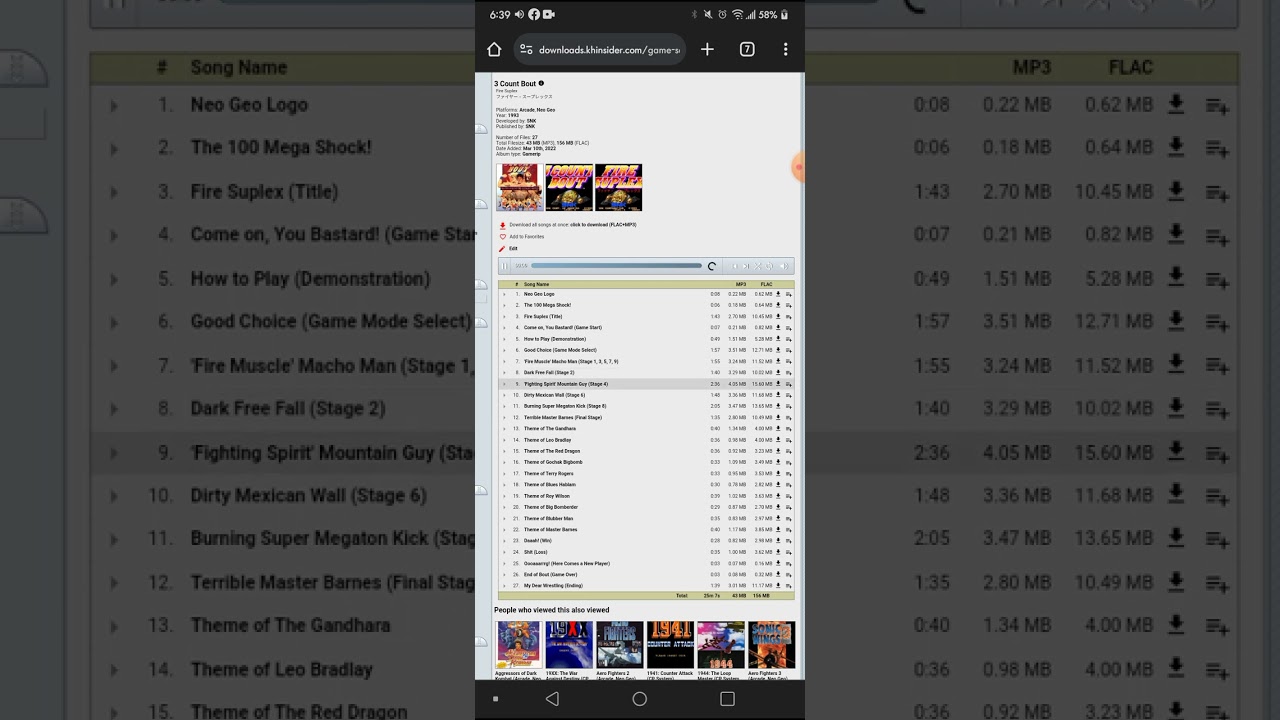Tap the Android home circle button
This screenshot has height=720, width=1280.
(x=640, y=699)
